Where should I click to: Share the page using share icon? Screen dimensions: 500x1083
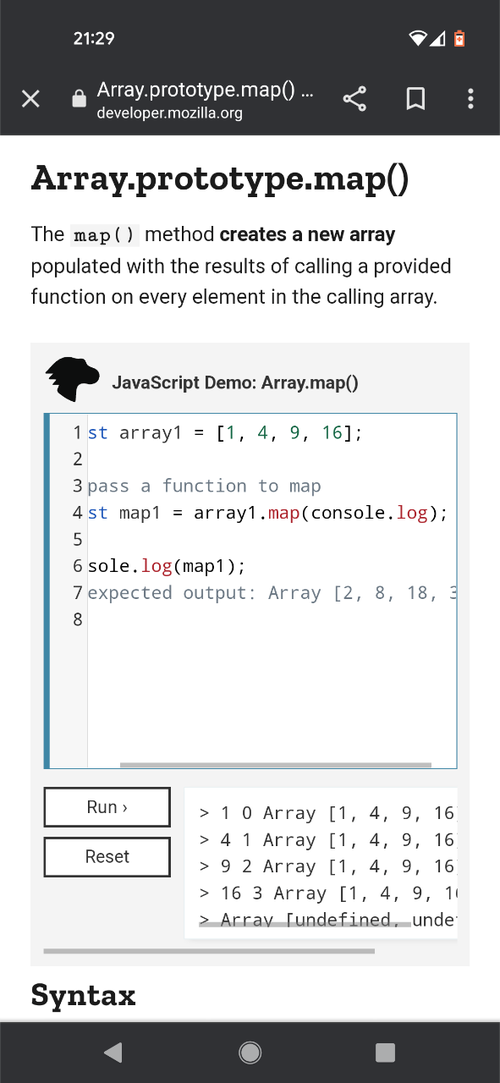point(355,99)
